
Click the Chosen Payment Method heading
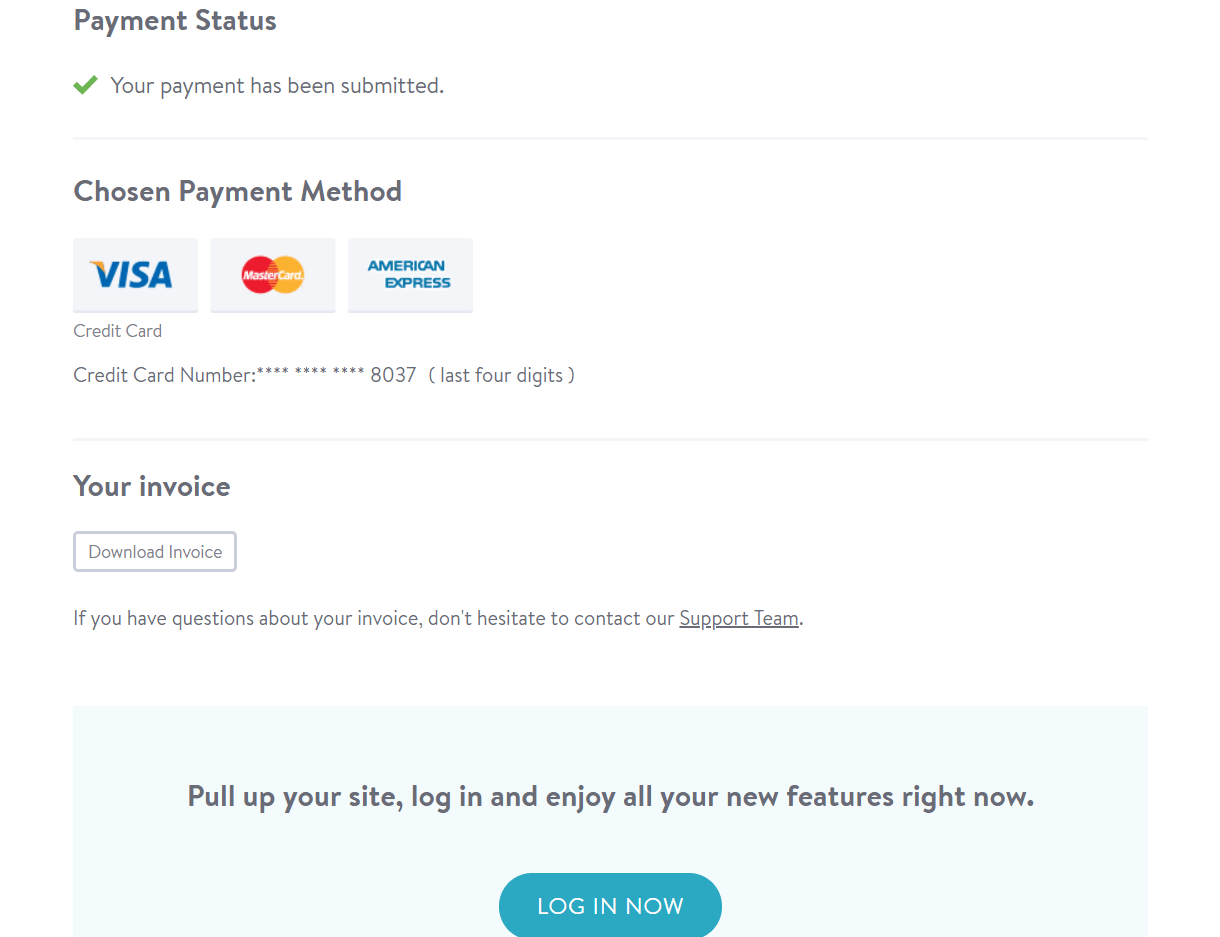(x=237, y=191)
